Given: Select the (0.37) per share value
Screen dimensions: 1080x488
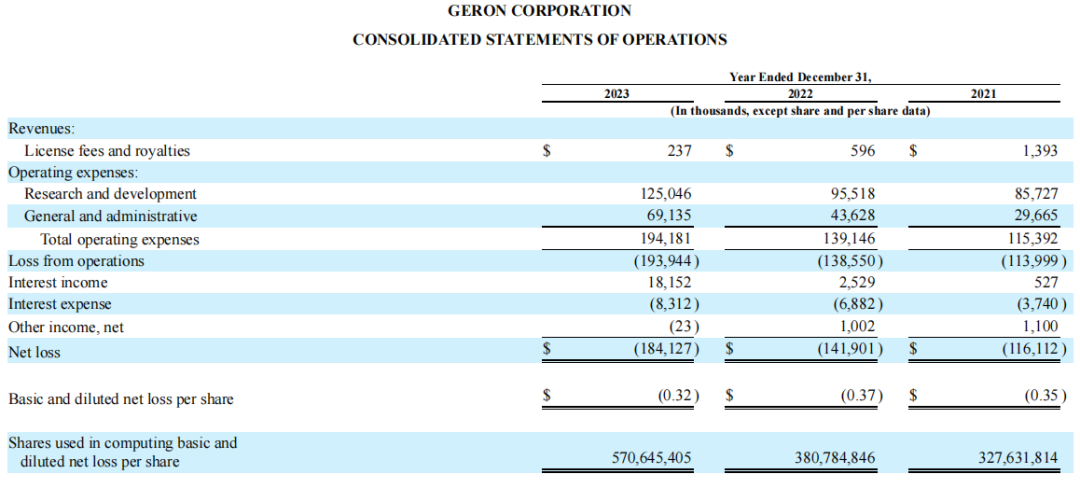Looking at the screenshot, I should click(862, 396).
